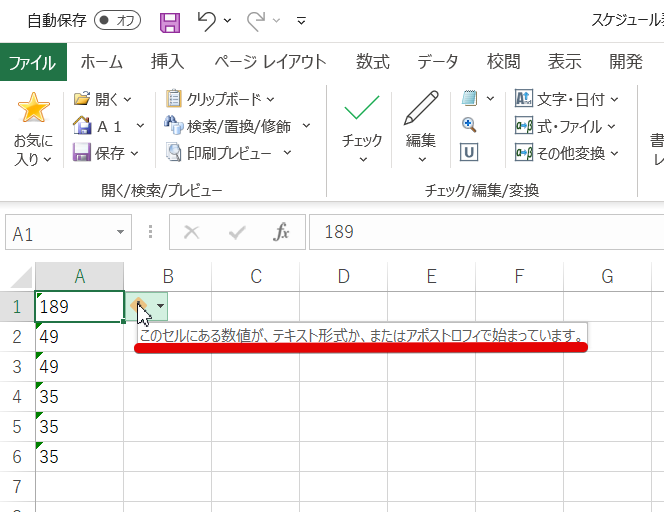Switch to the ページ レイアウト tab
This screenshot has width=664, height=512.
(270, 62)
